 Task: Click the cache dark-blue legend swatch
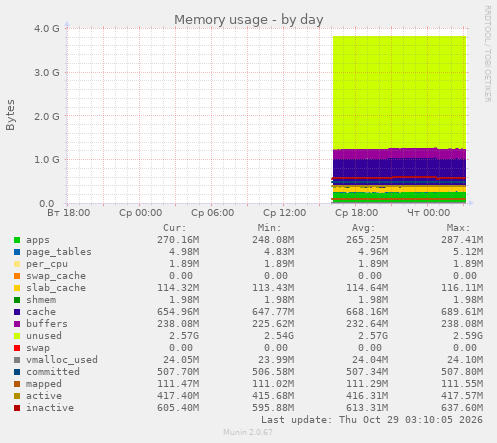[x=17, y=312]
